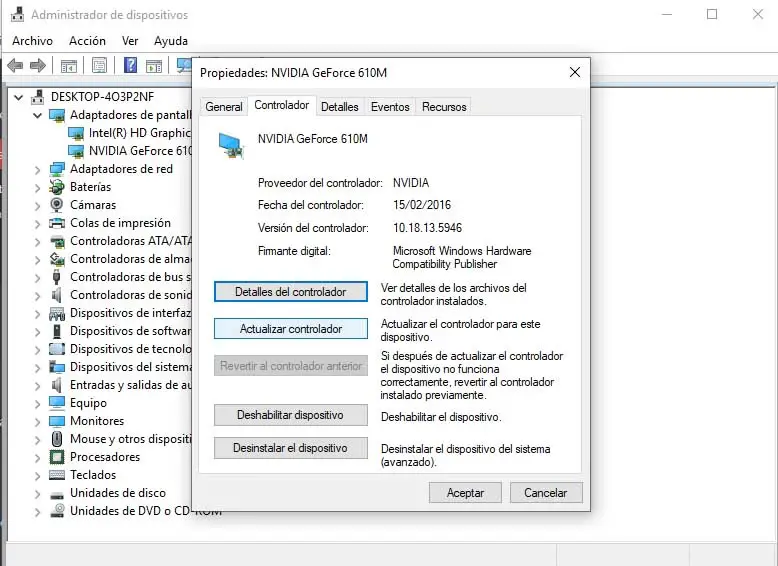The height and width of the screenshot is (566, 778).
Task: Select the DESKTOP-4O3P2NF computer icon
Action: tap(38, 97)
